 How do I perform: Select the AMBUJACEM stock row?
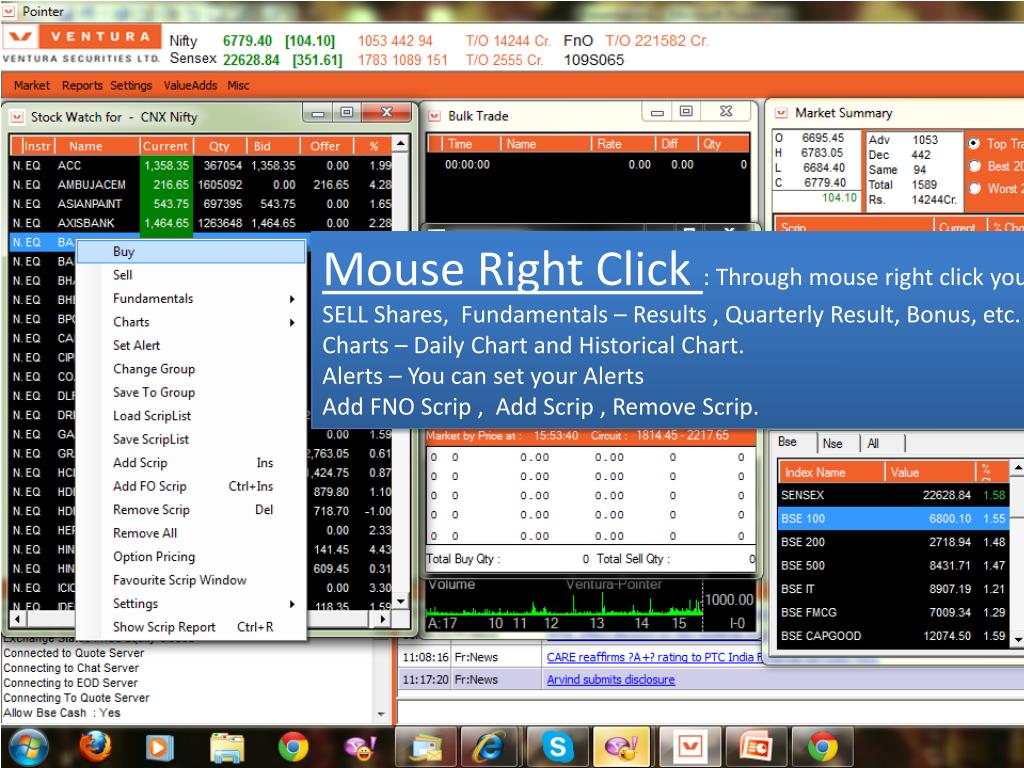click(200, 185)
